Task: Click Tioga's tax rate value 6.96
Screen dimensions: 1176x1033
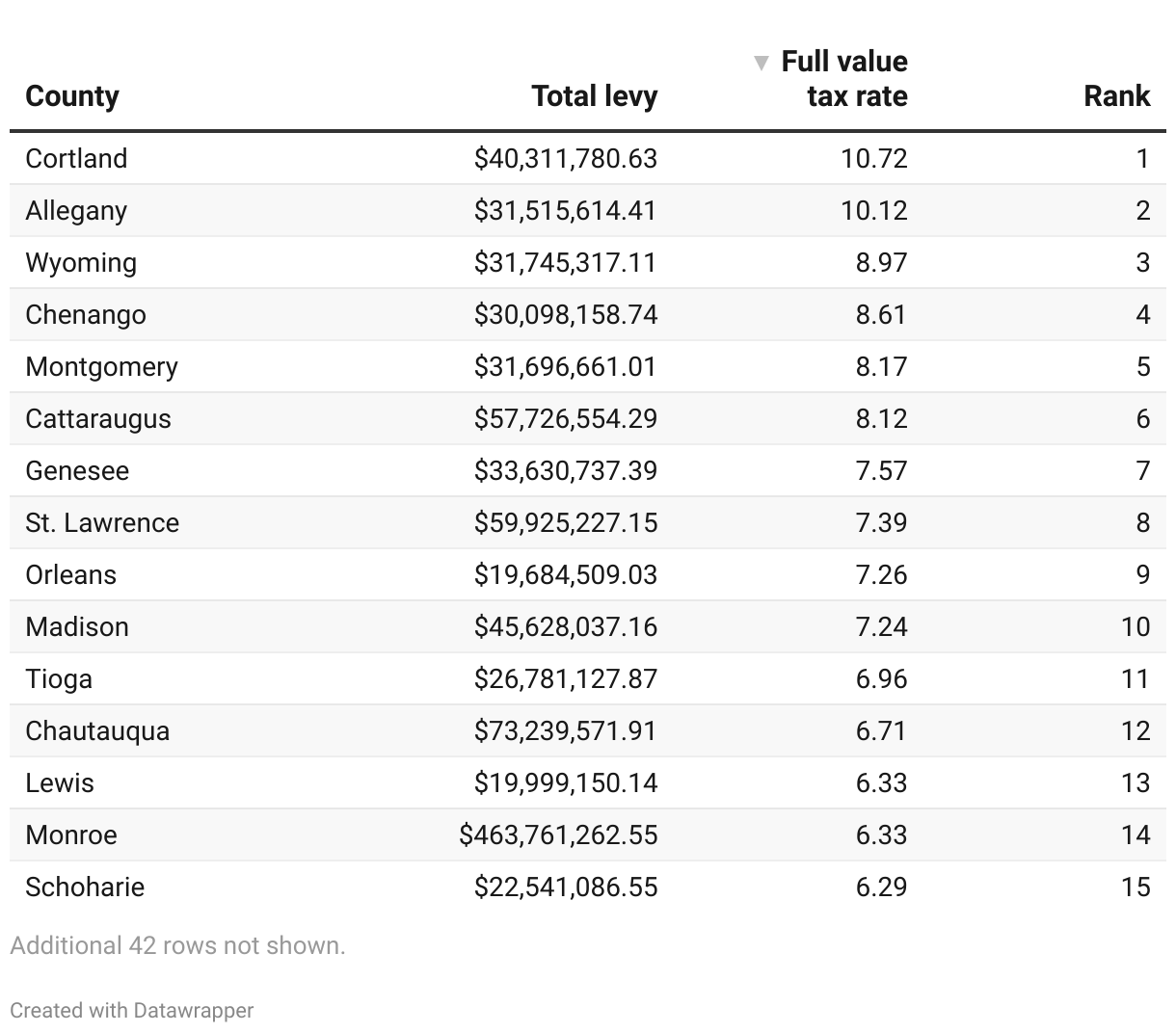Action: 881,678
